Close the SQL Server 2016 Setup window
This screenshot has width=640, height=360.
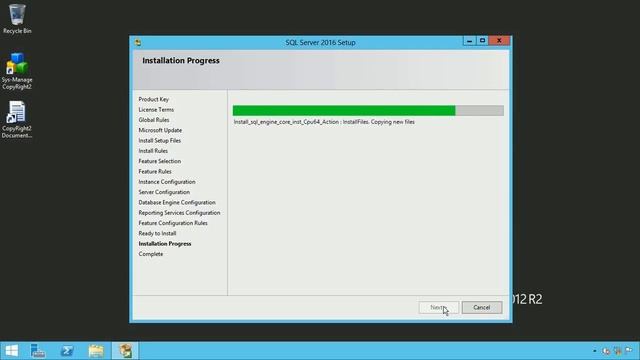499,41
